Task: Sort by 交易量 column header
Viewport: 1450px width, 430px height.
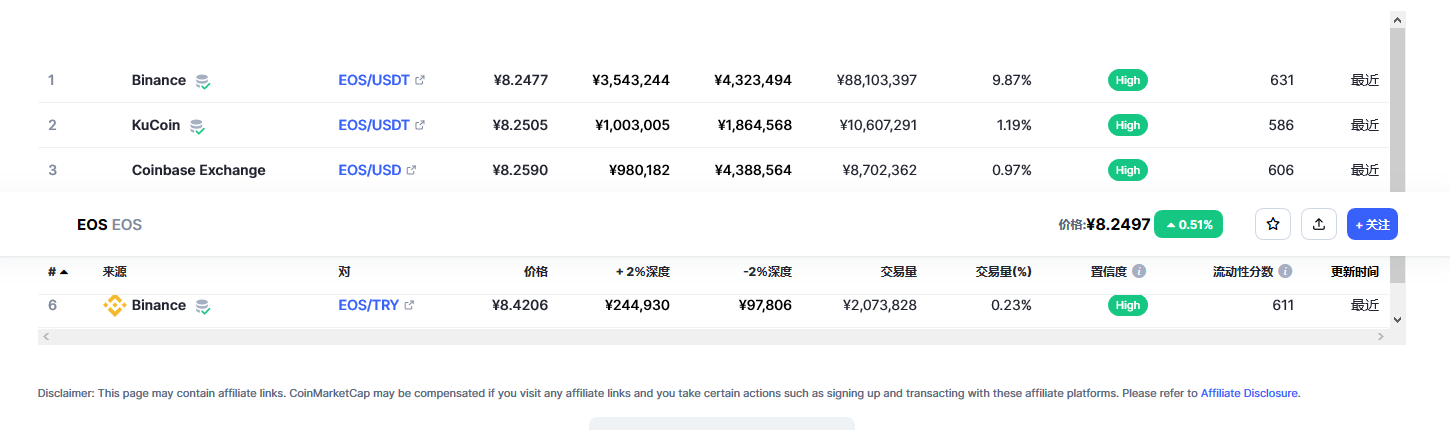Action: pos(898,271)
